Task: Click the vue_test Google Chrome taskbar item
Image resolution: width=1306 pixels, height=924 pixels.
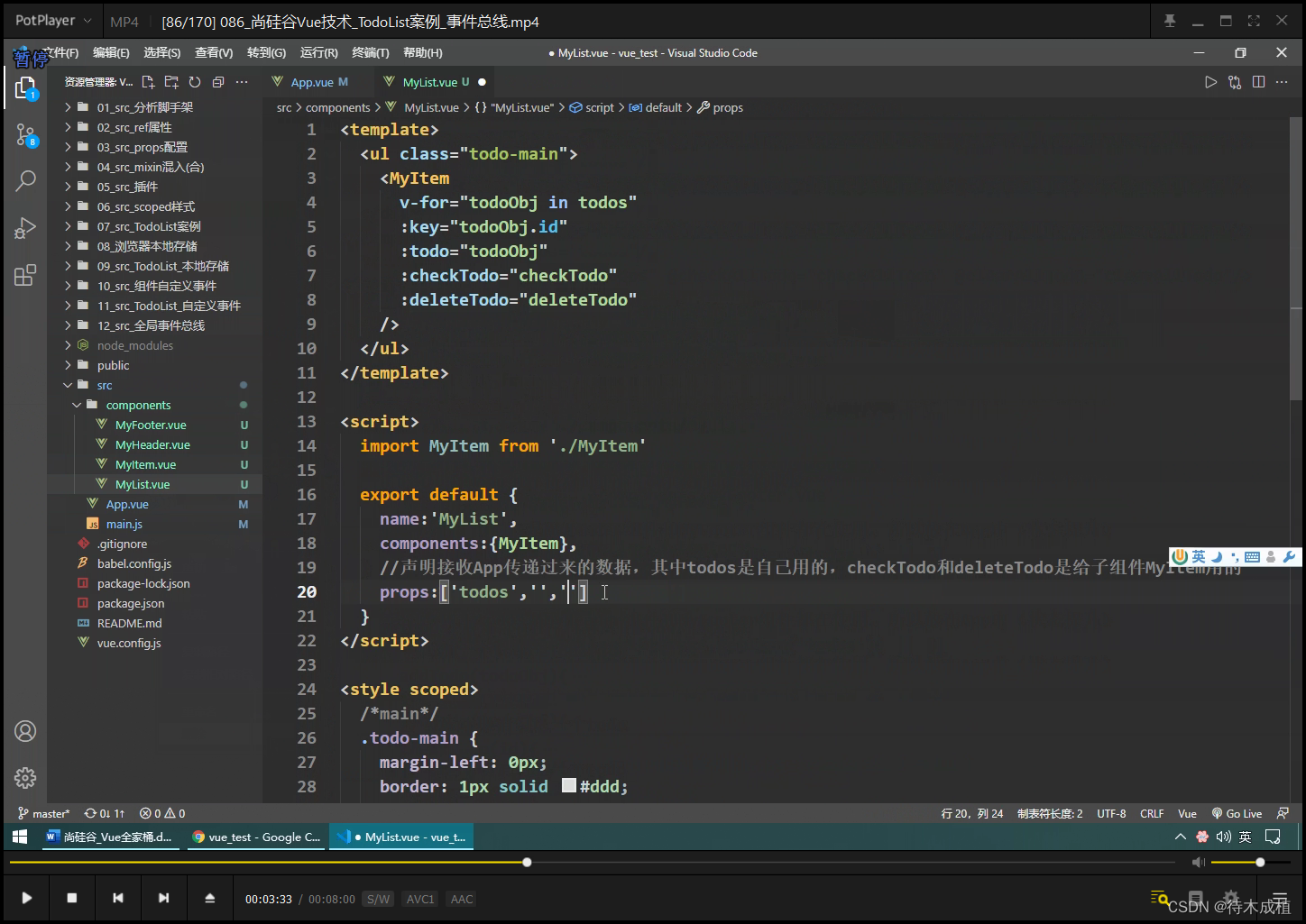Action: click(257, 837)
